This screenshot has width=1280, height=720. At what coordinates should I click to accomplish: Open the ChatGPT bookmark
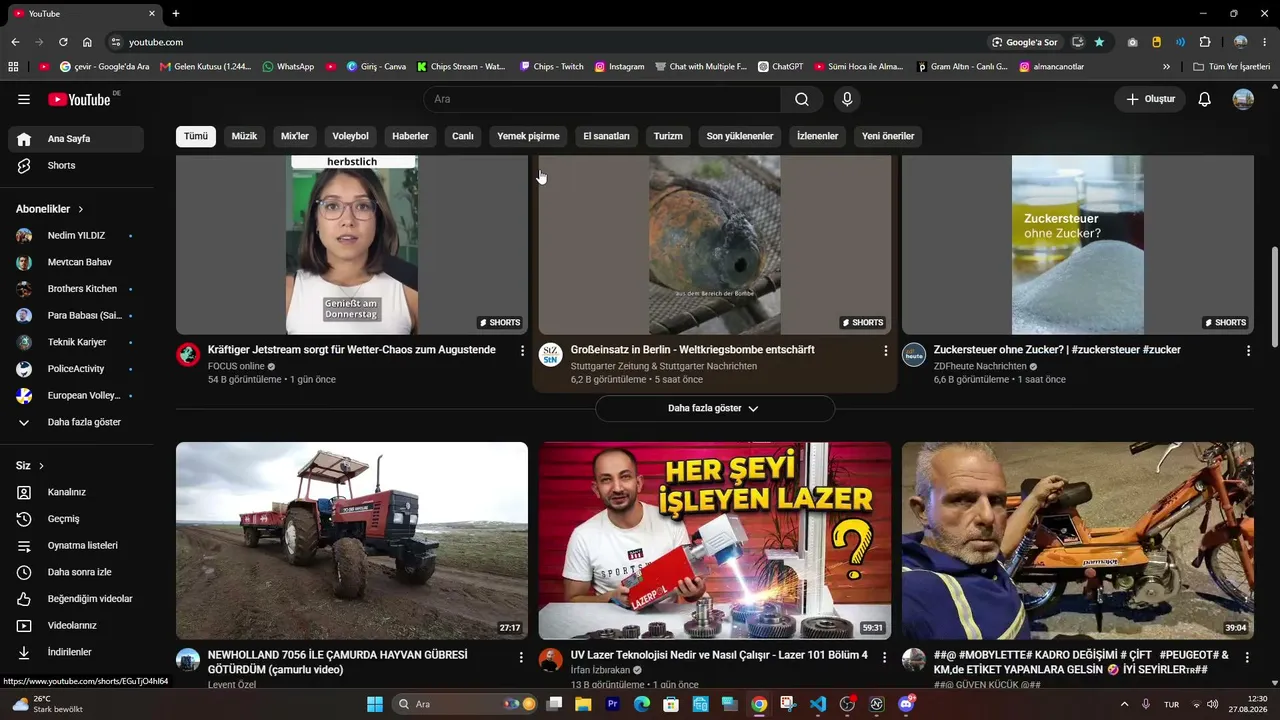(781, 67)
